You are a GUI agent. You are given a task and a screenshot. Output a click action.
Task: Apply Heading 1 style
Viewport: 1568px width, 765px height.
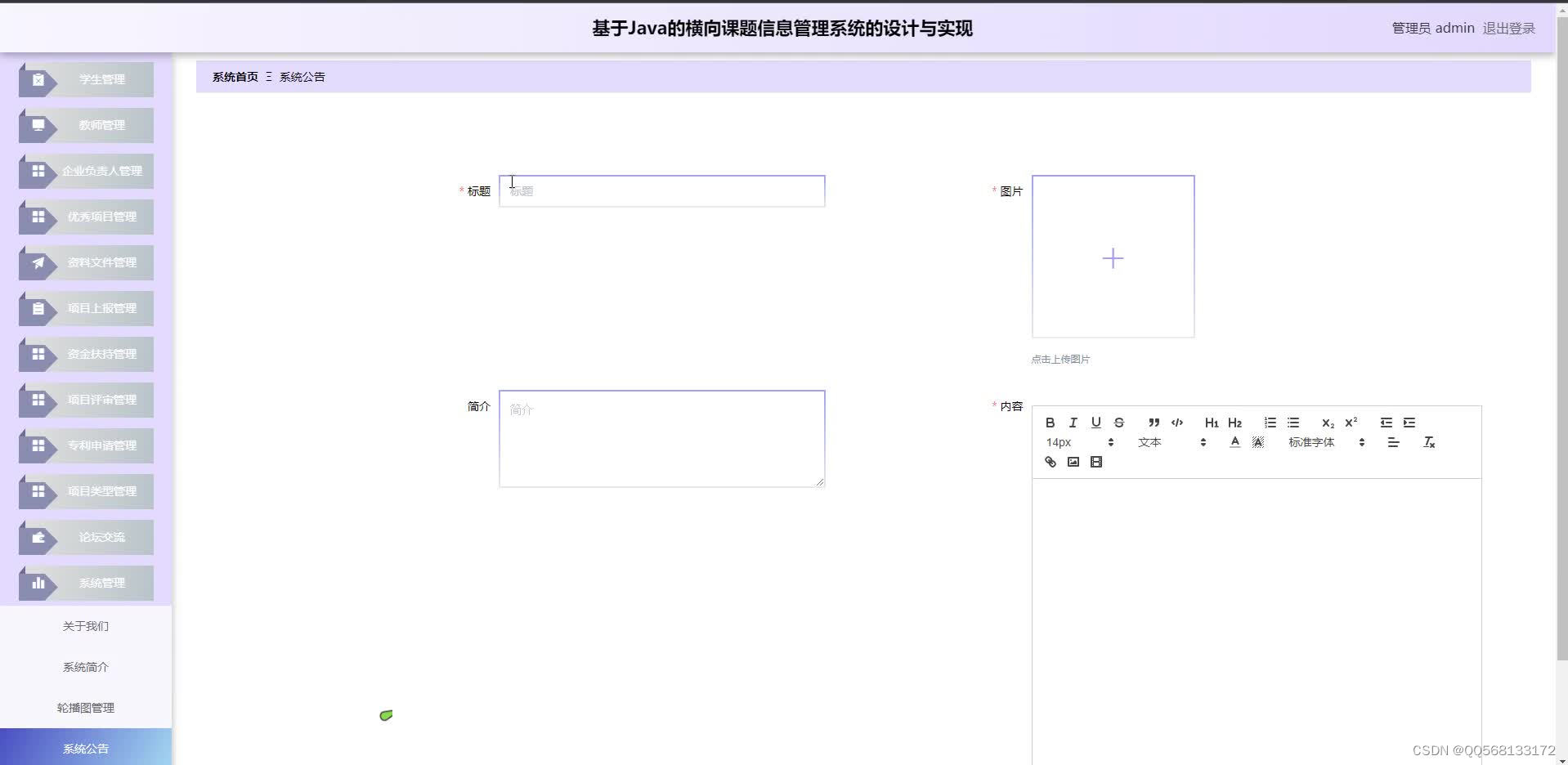(1212, 423)
